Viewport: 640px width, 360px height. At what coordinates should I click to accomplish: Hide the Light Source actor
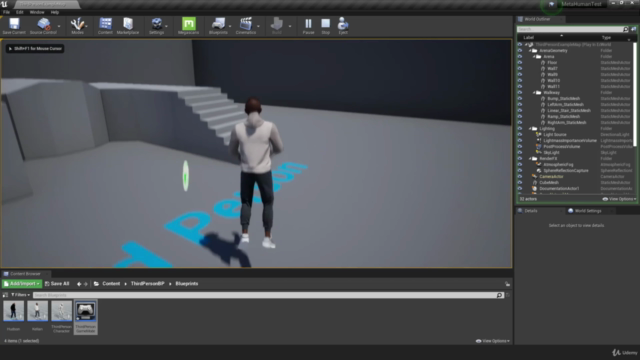[520, 135]
